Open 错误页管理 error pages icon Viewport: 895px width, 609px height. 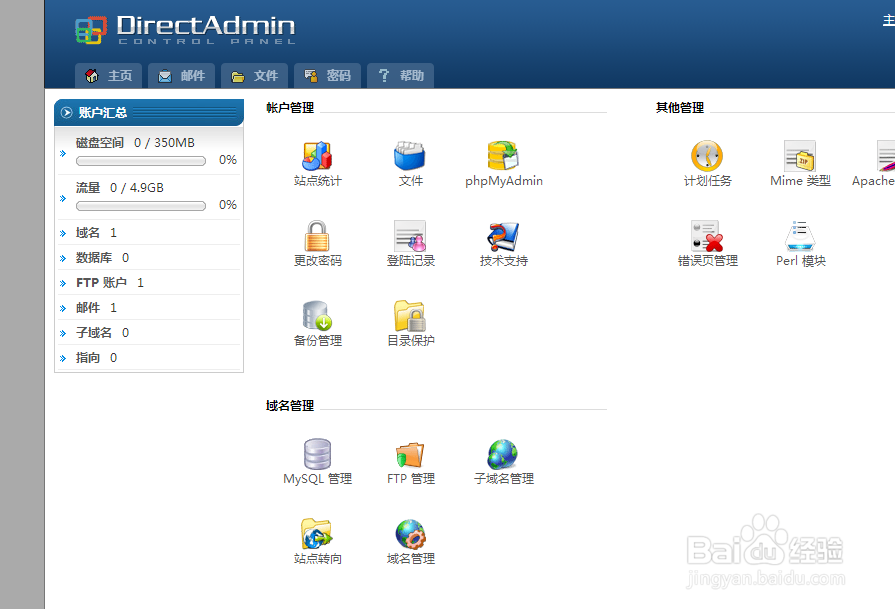click(x=707, y=236)
